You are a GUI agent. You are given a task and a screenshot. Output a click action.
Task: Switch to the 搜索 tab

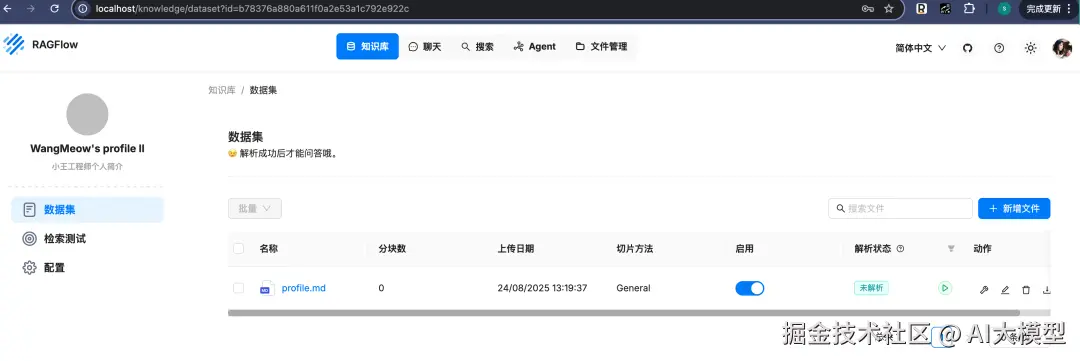477,46
